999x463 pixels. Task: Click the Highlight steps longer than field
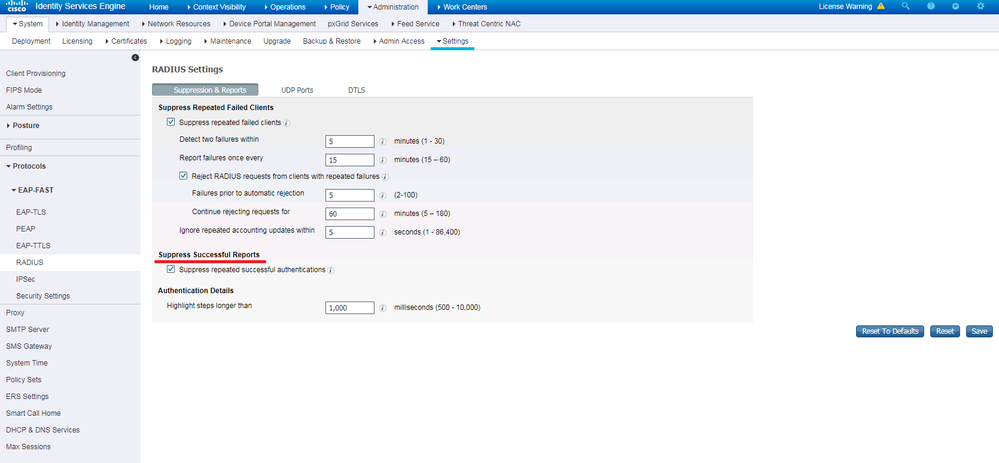click(x=350, y=308)
